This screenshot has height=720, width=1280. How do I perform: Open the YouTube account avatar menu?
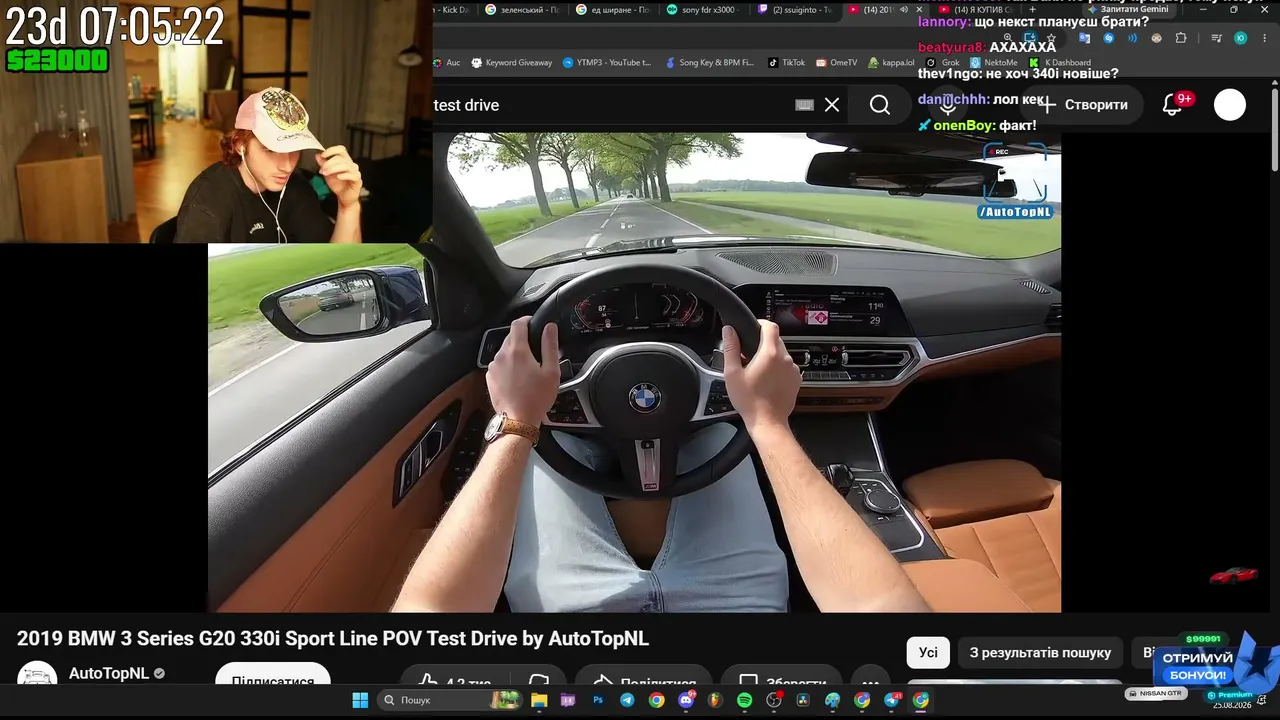click(x=1230, y=104)
